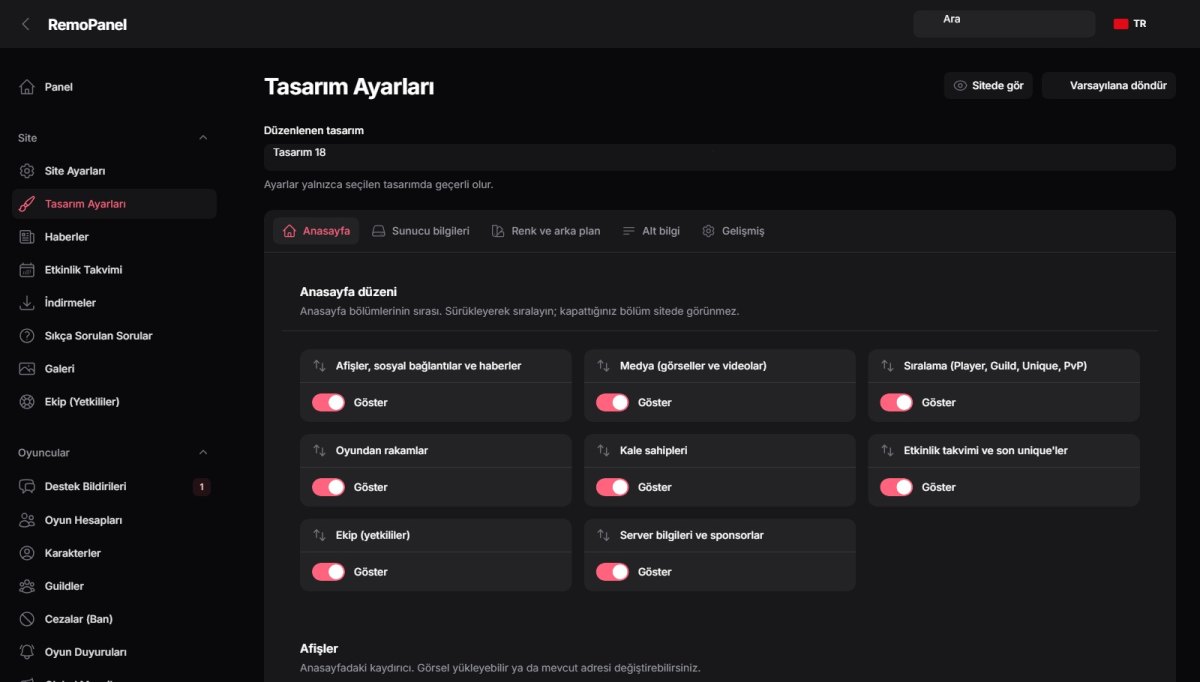Click the sort arrows on Kale sahipleri card

(604, 451)
